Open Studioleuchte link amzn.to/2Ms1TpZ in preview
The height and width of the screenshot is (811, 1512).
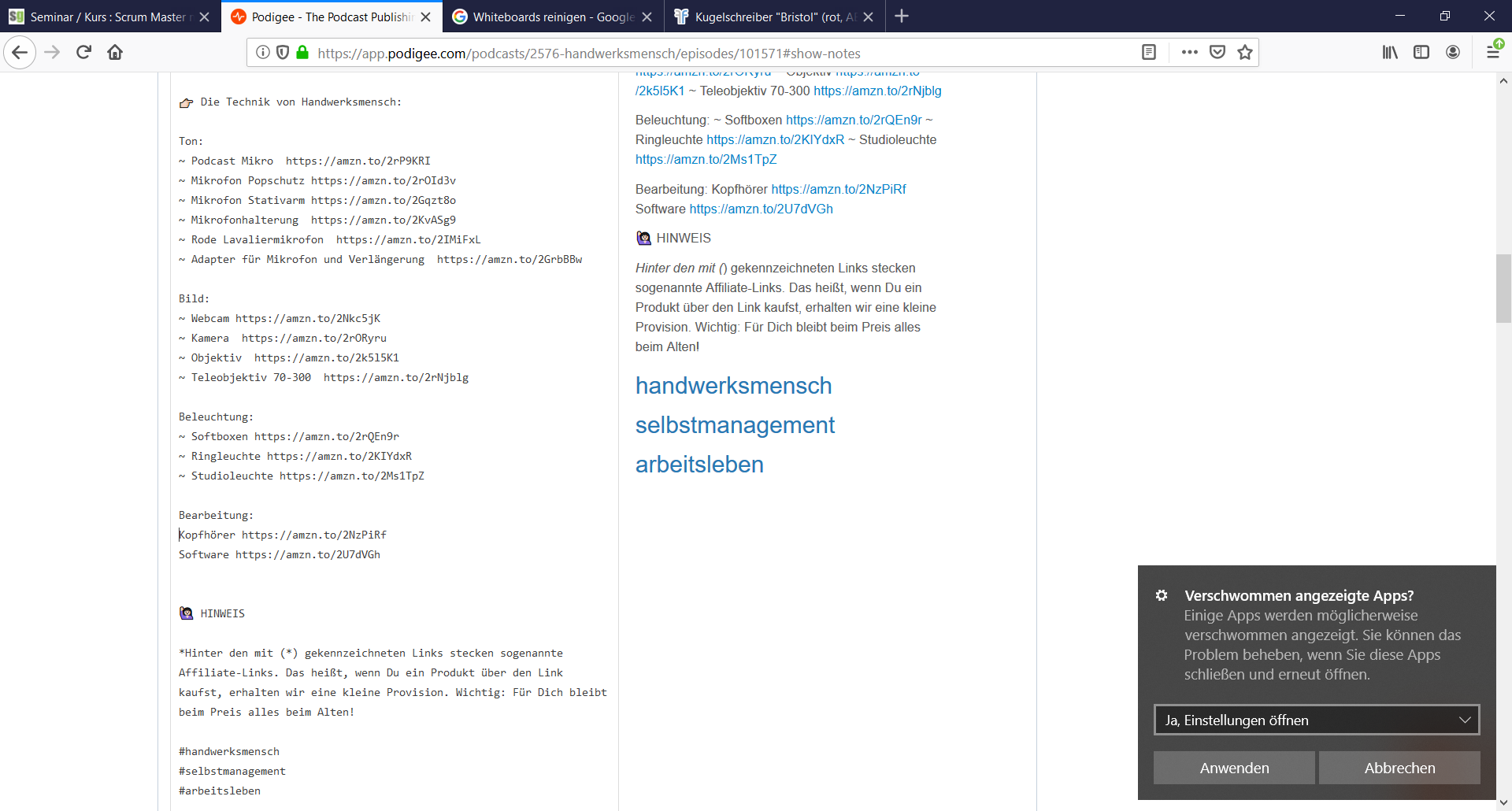click(706, 159)
